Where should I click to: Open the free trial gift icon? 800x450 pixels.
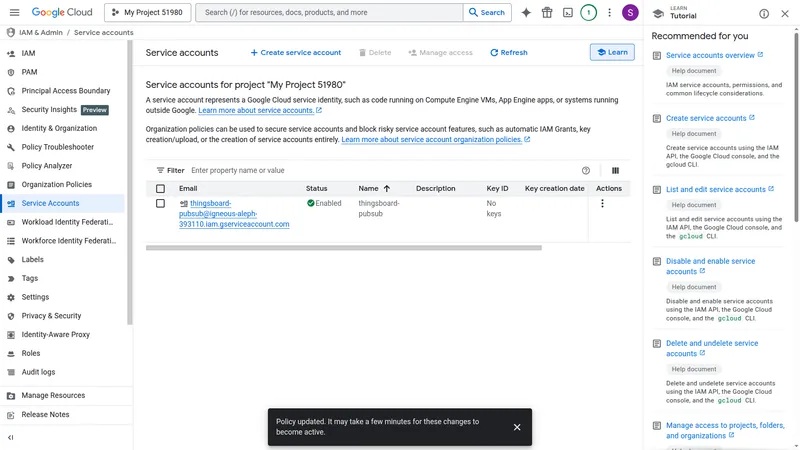[x=547, y=12]
